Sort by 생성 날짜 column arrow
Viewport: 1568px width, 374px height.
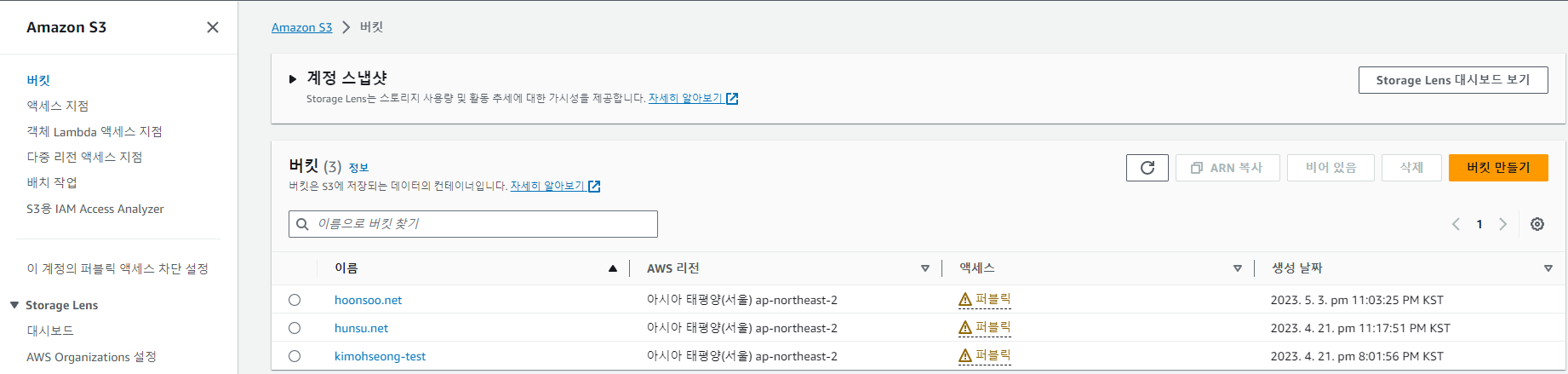click(1548, 268)
